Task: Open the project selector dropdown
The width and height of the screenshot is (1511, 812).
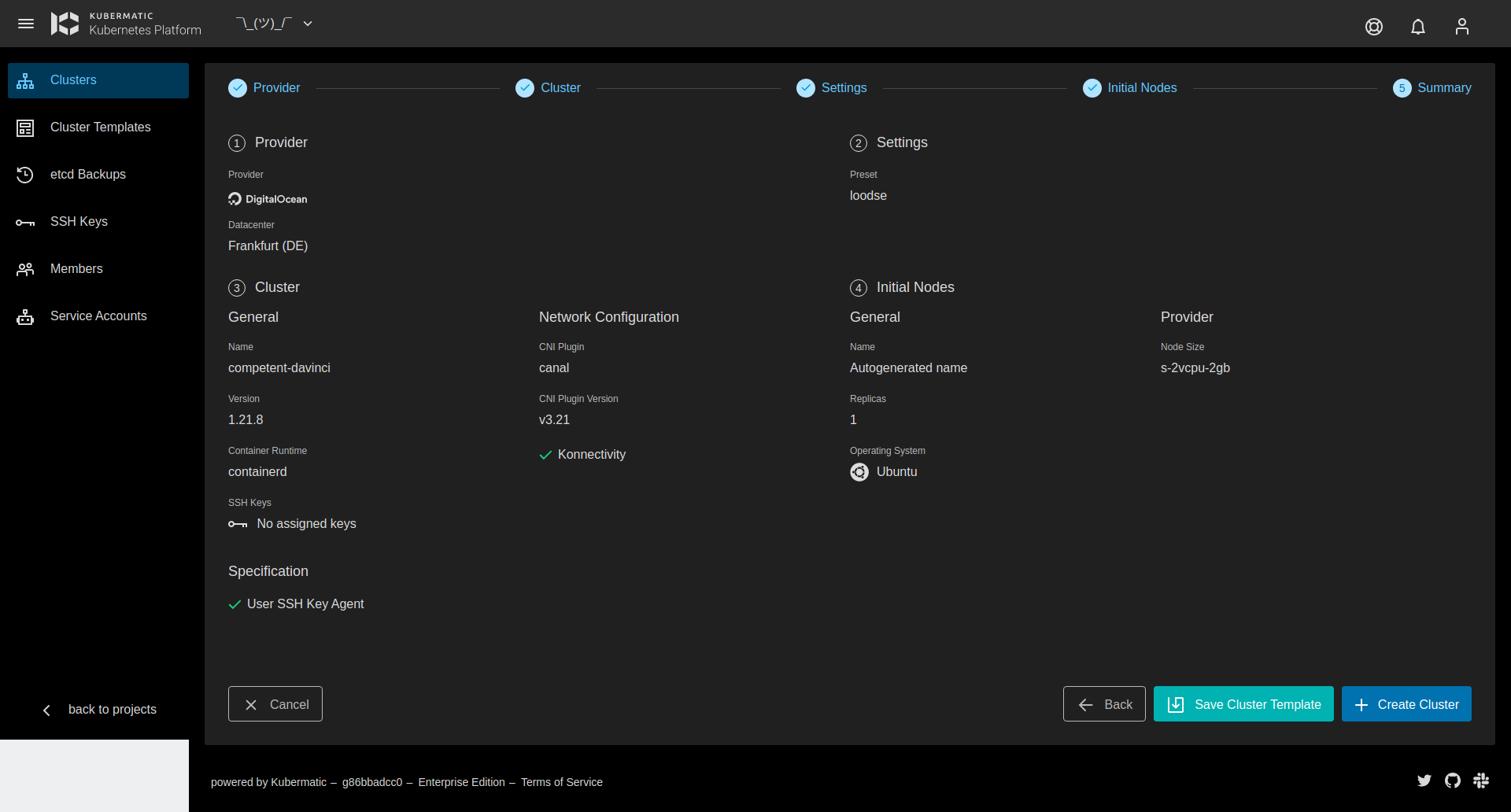Action: coord(274,24)
